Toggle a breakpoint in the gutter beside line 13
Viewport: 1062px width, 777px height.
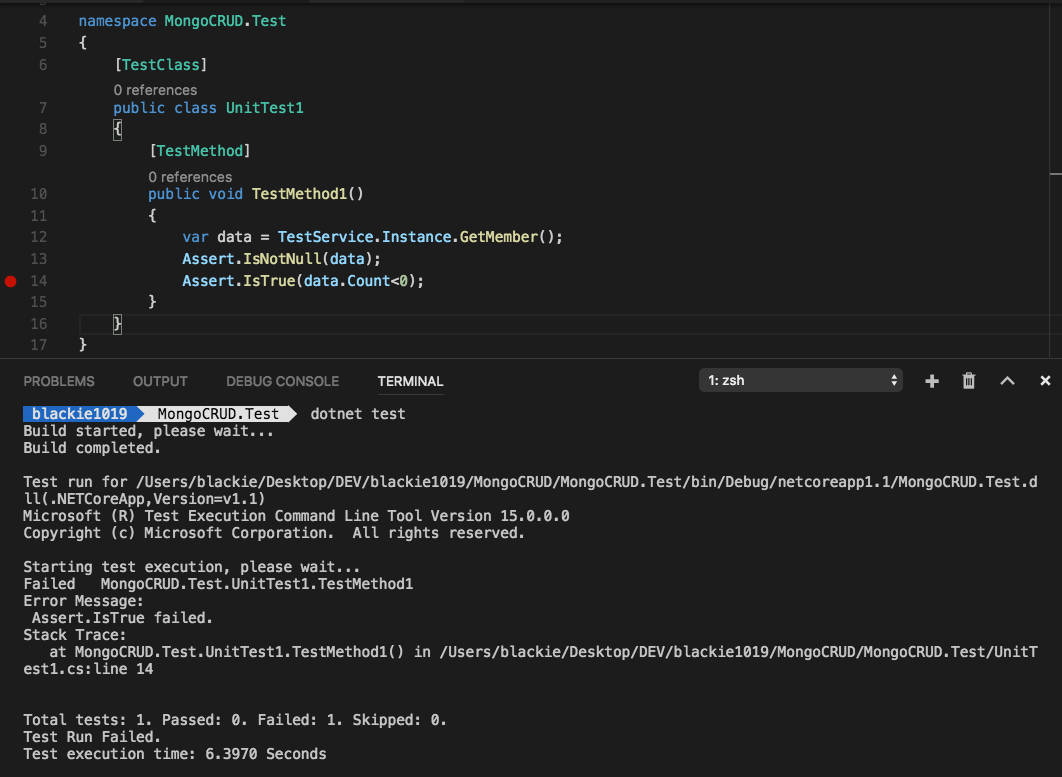pyautogui.click(x=11, y=259)
